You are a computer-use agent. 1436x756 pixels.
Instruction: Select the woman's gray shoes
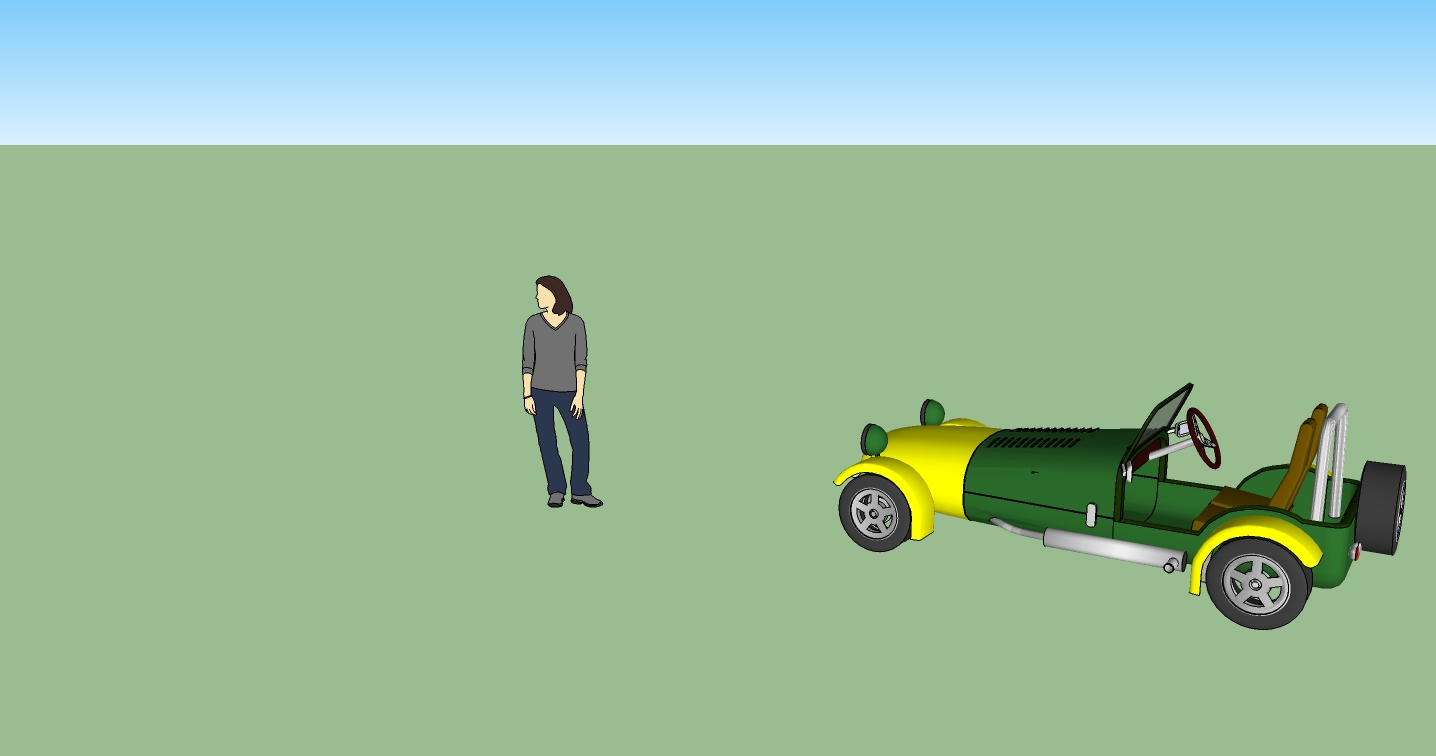[x=586, y=500]
